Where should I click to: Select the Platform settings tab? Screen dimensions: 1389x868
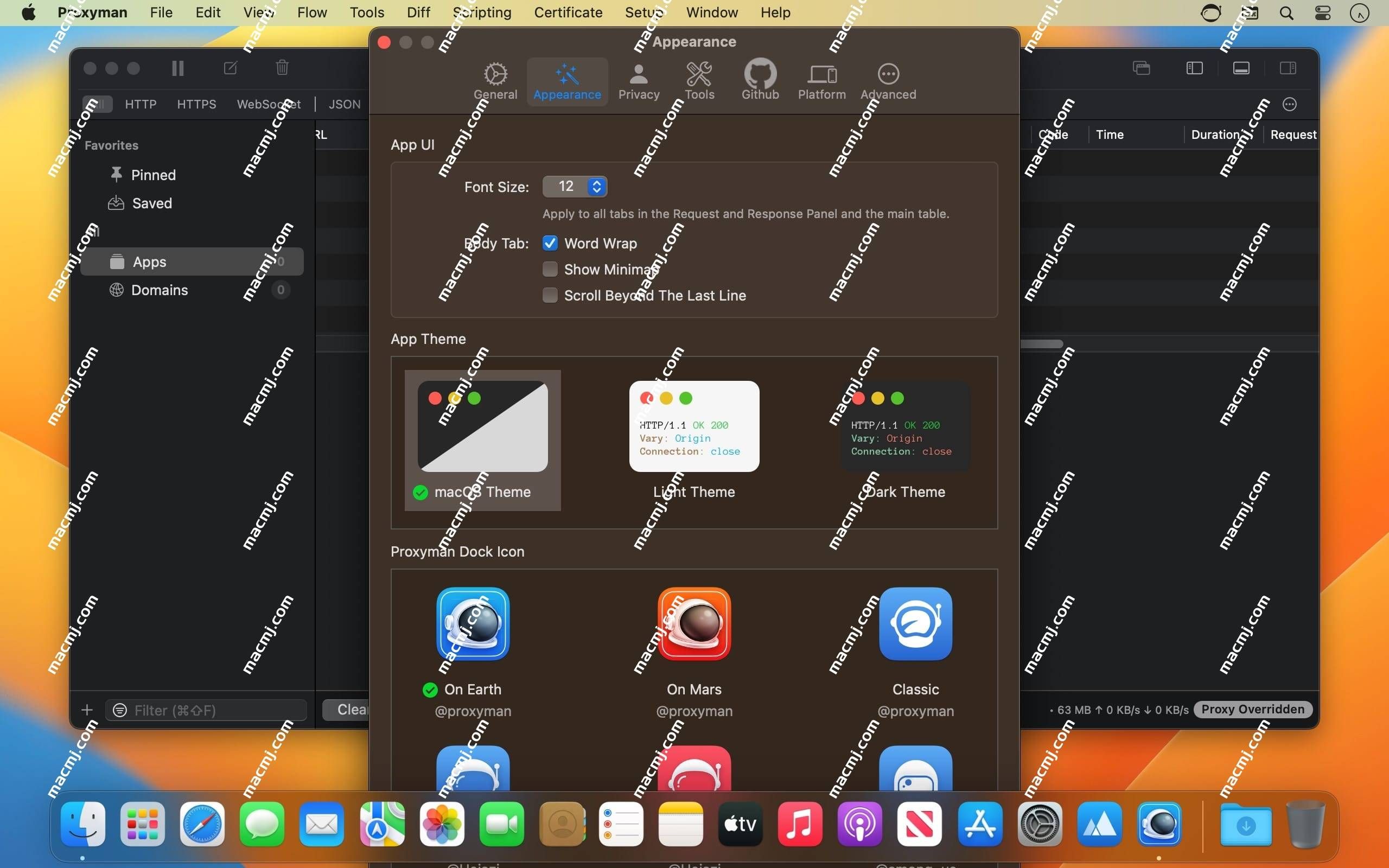coord(820,80)
